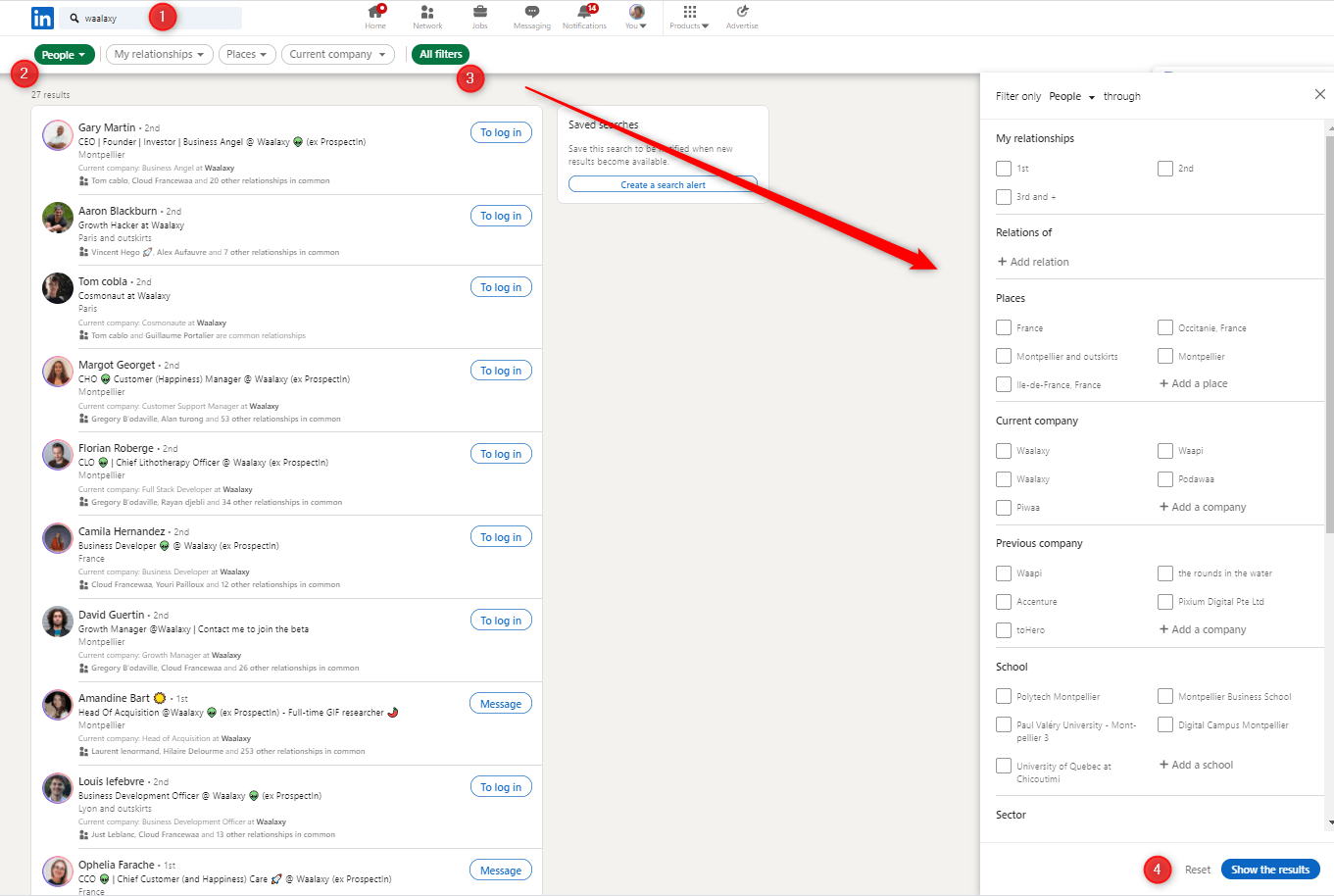Open My relationships filter dropdown
The height and width of the screenshot is (896, 1334).
pos(160,55)
